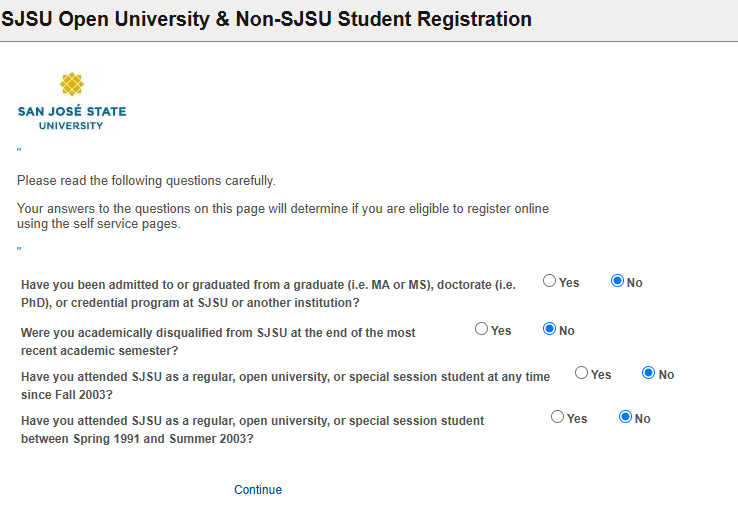Click the 'between Spring 1991 and Summer 2003' question text

(x=252, y=429)
